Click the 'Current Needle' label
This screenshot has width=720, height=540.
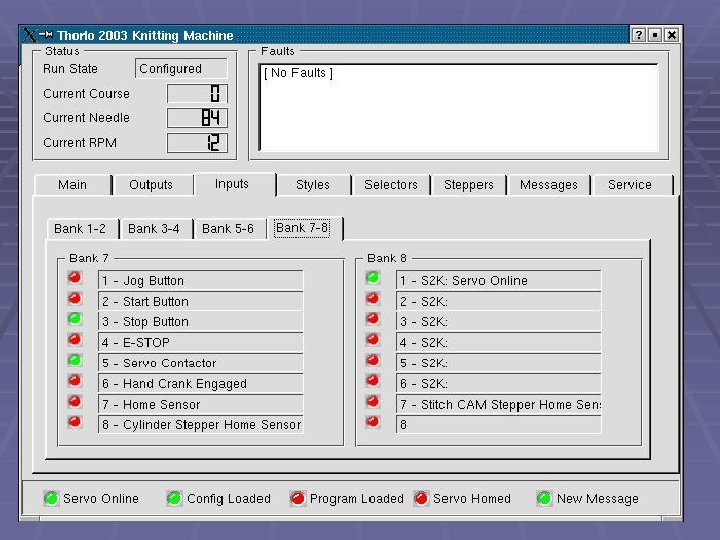pyautogui.click(x=86, y=118)
